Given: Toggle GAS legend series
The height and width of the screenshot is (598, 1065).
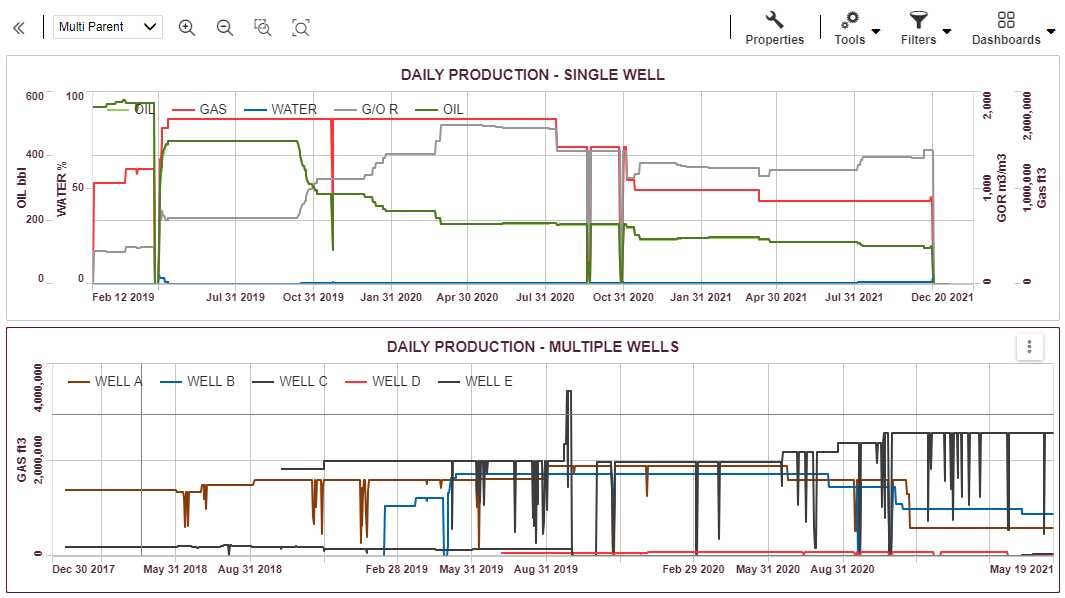Looking at the screenshot, I should tap(199, 109).
